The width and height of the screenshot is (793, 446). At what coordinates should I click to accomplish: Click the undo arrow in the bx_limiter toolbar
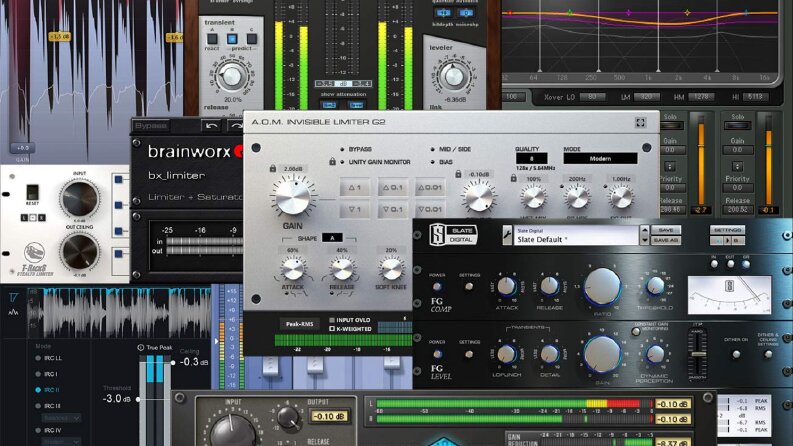tap(211, 125)
